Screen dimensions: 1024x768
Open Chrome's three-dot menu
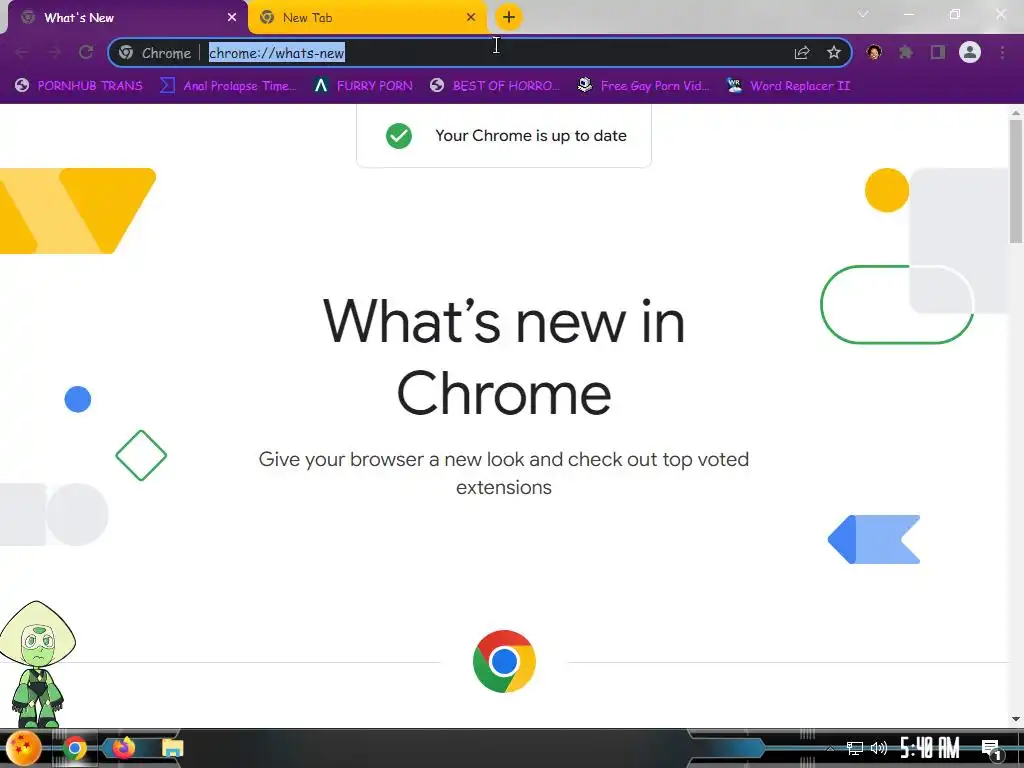1002,52
